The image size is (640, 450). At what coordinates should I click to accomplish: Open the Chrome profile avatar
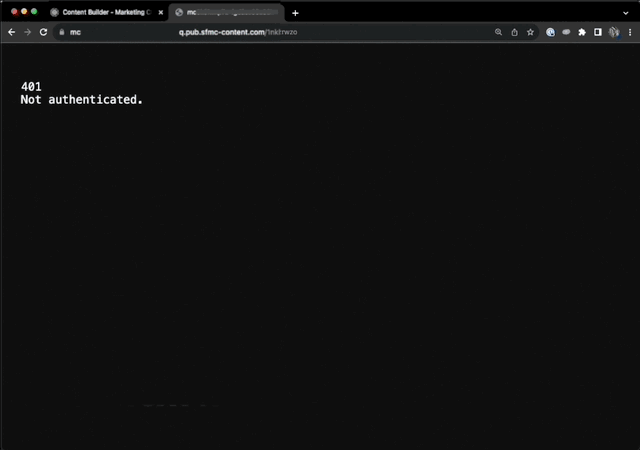point(614,32)
